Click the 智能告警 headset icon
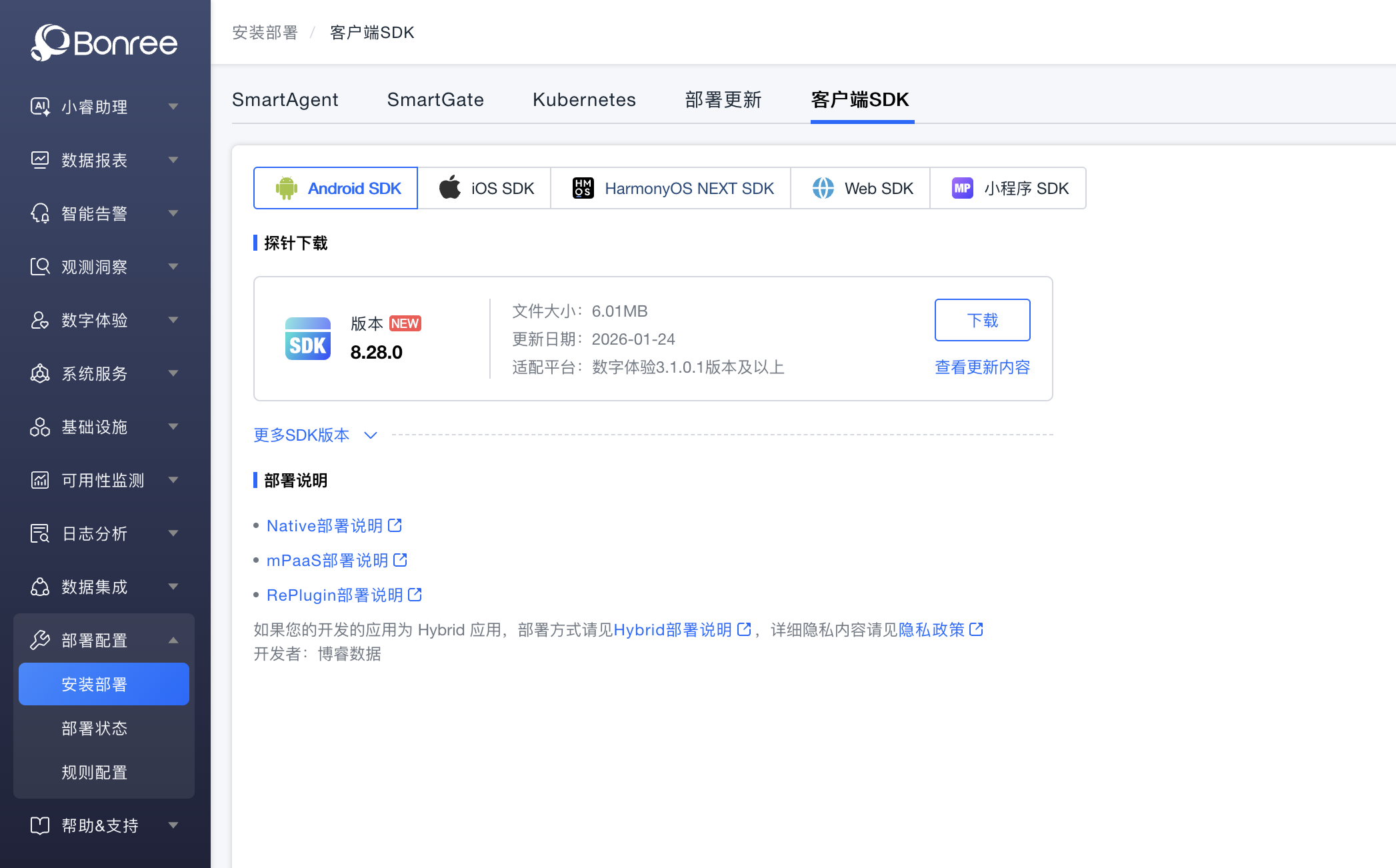This screenshot has height=868, width=1396. [x=40, y=213]
